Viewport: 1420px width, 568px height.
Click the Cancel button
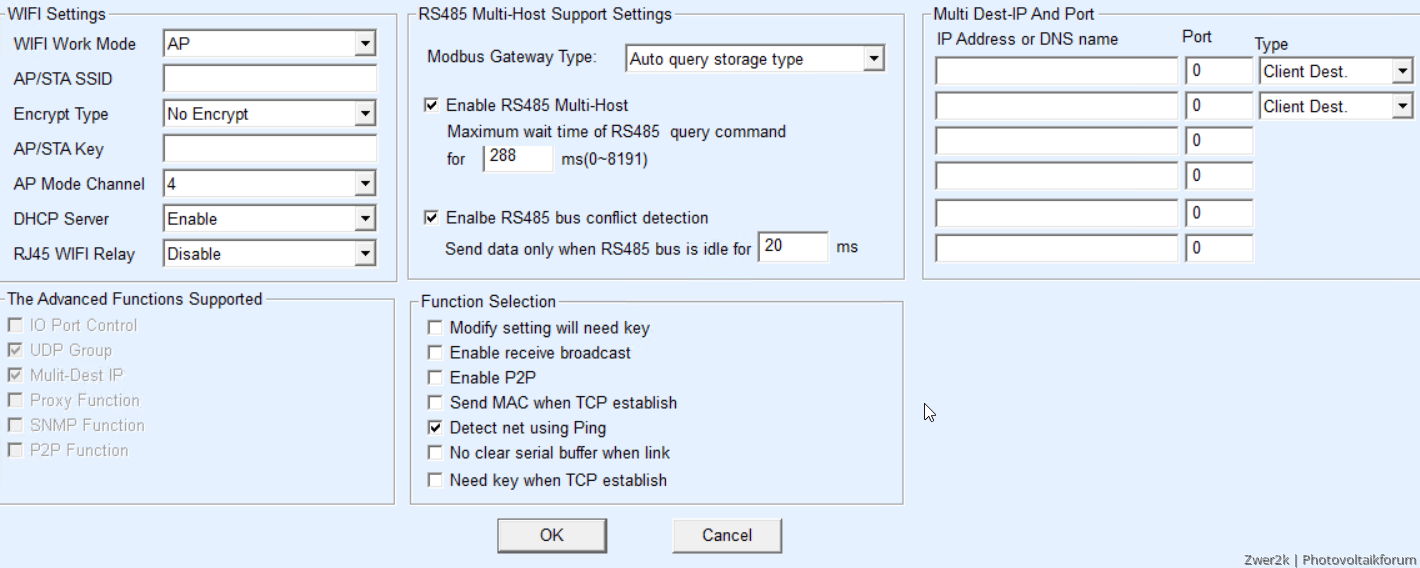coord(727,536)
